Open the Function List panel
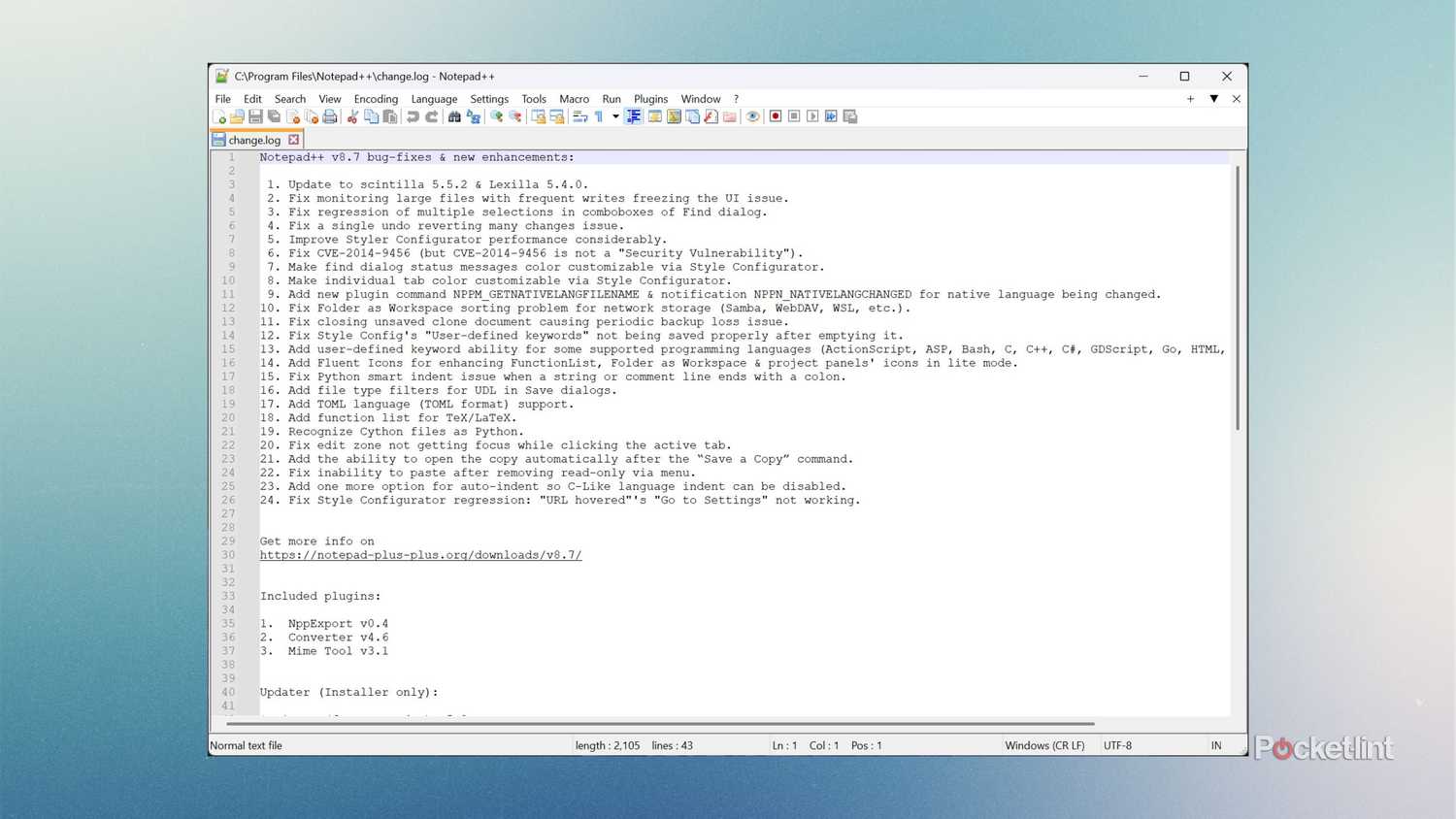1456x819 pixels. pyautogui.click(x=711, y=116)
